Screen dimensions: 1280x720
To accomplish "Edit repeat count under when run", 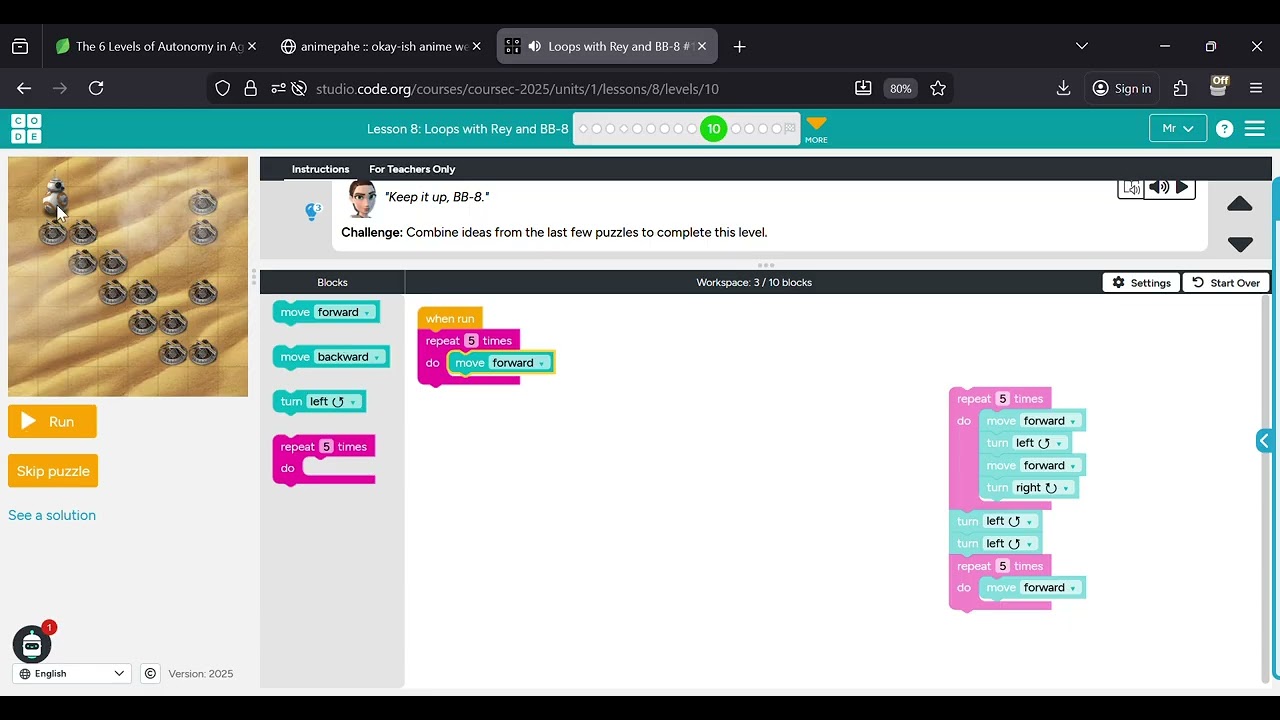I will click(471, 341).
